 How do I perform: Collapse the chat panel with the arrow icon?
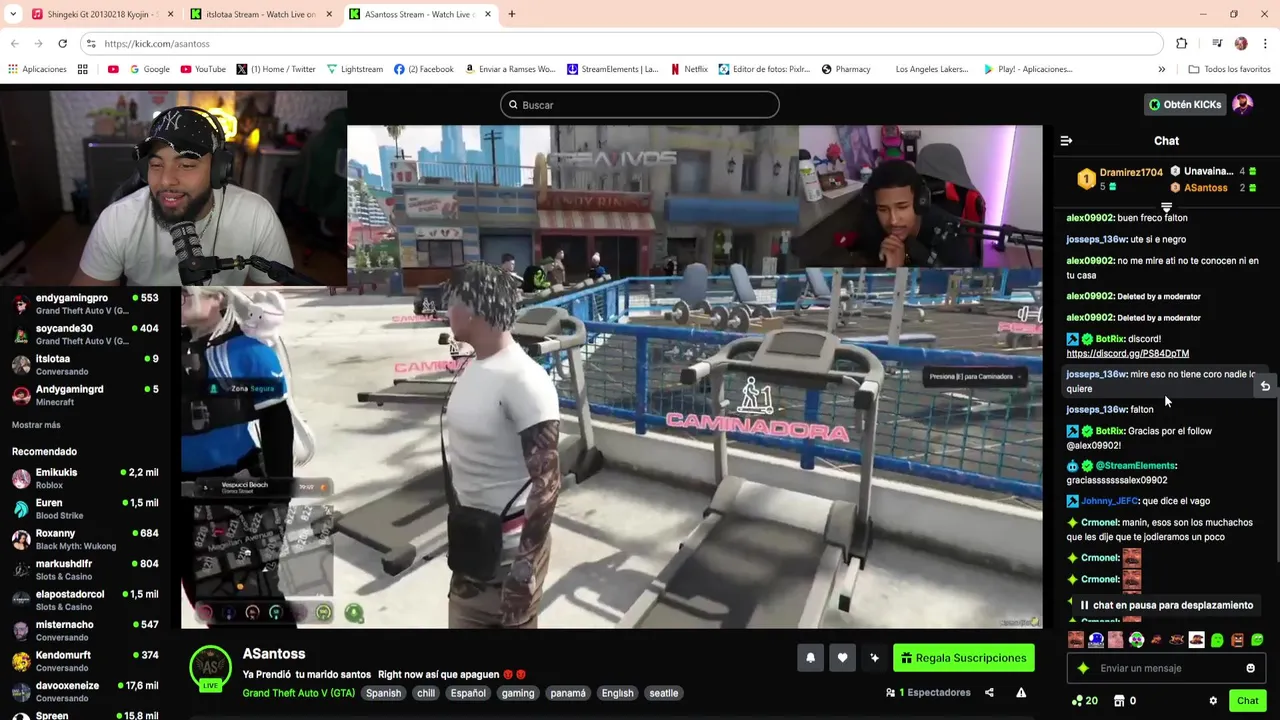pos(1066,141)
